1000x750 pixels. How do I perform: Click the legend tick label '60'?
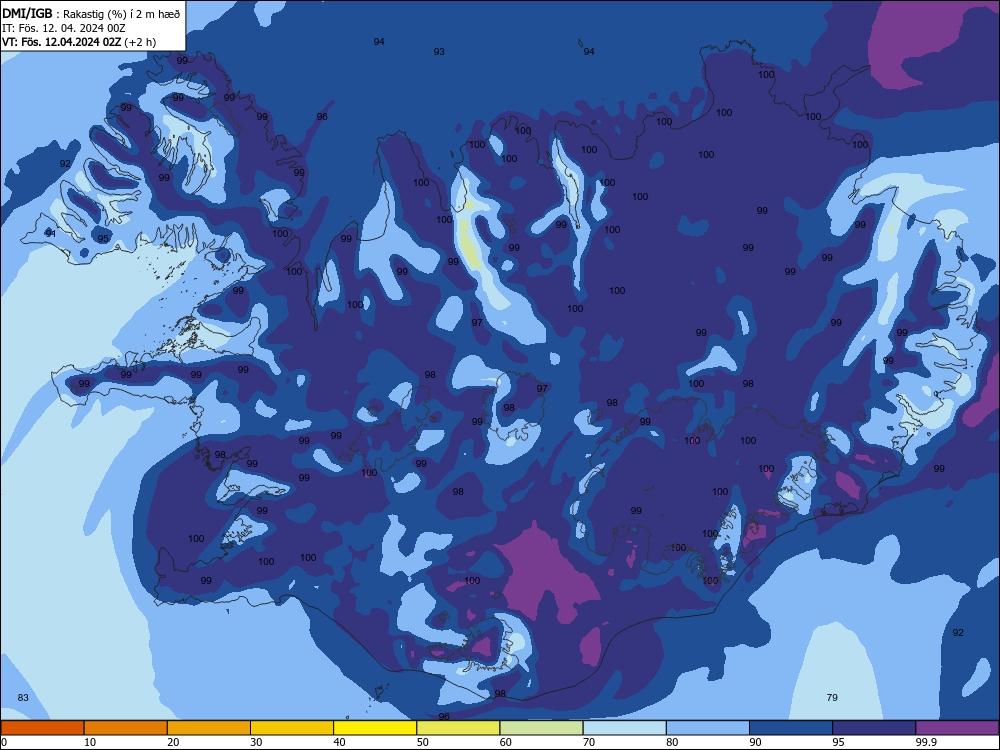[506, 742]
